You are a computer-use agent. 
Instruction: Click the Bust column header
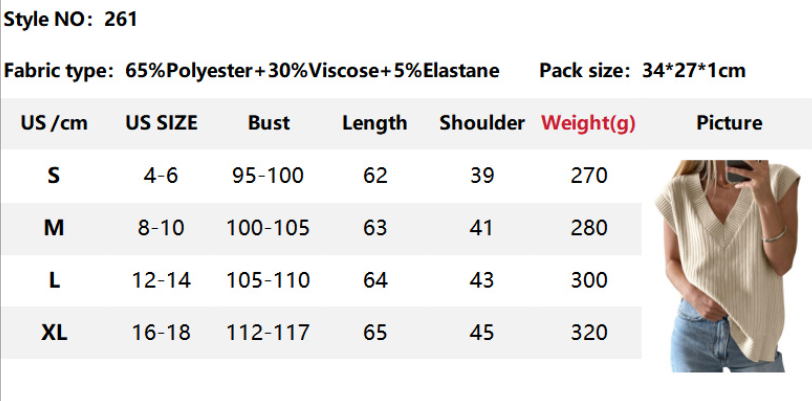click(x=268, y=124)
